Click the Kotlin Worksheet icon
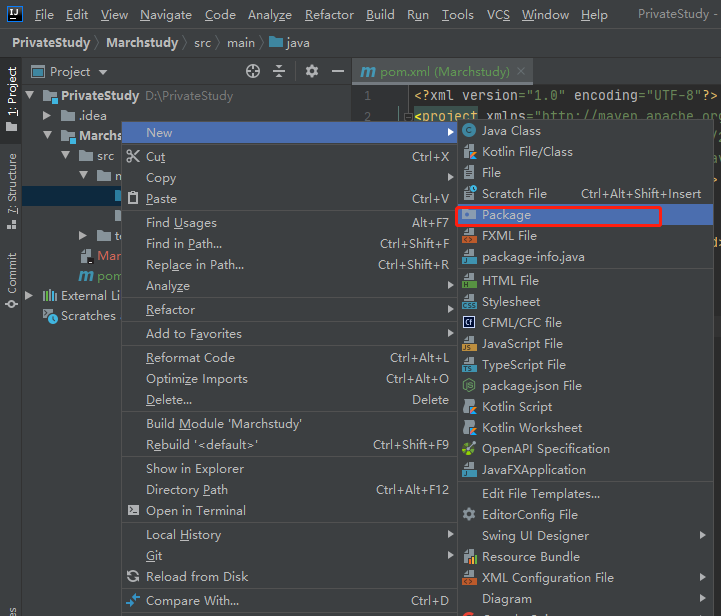Screen dimensions: 721x616 (469, 428)
